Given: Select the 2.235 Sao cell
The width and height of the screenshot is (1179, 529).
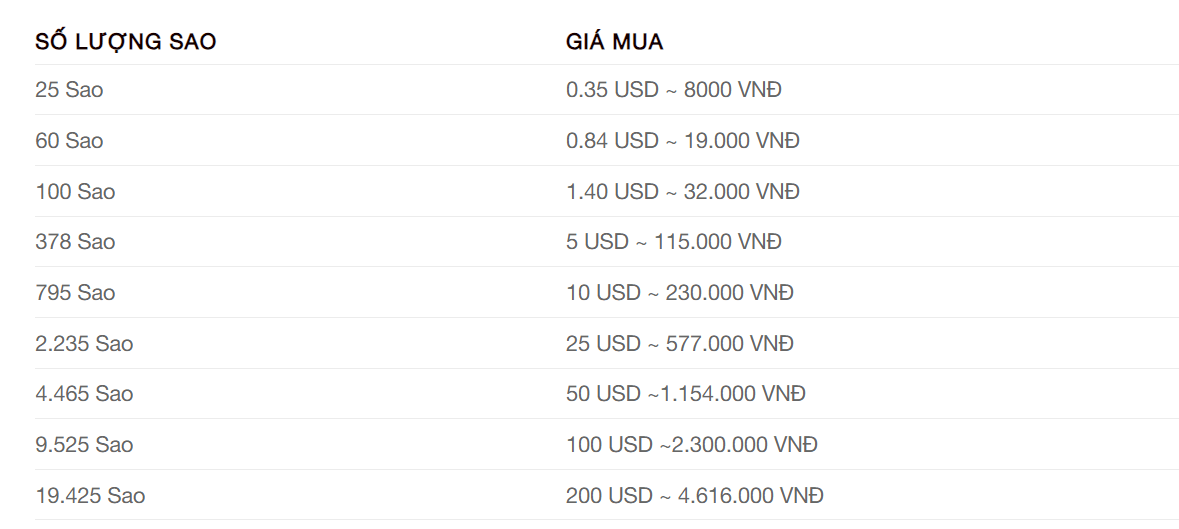Looking at the screenshot, I should pos(84,343).
